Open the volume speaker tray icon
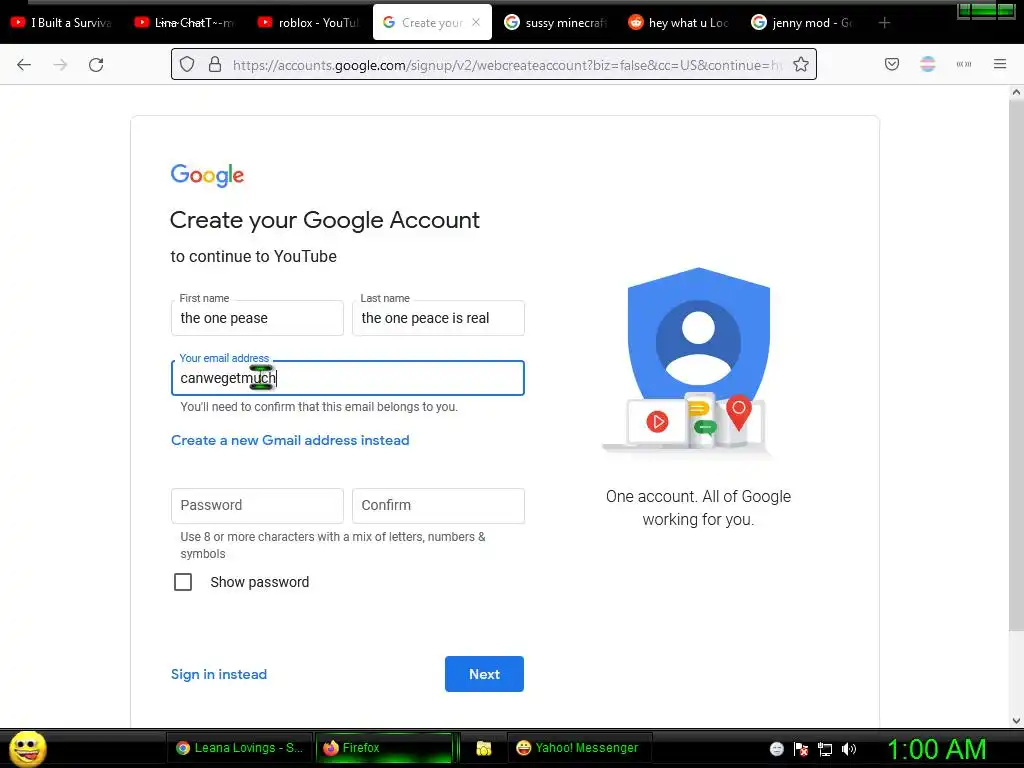 point(849,749)
